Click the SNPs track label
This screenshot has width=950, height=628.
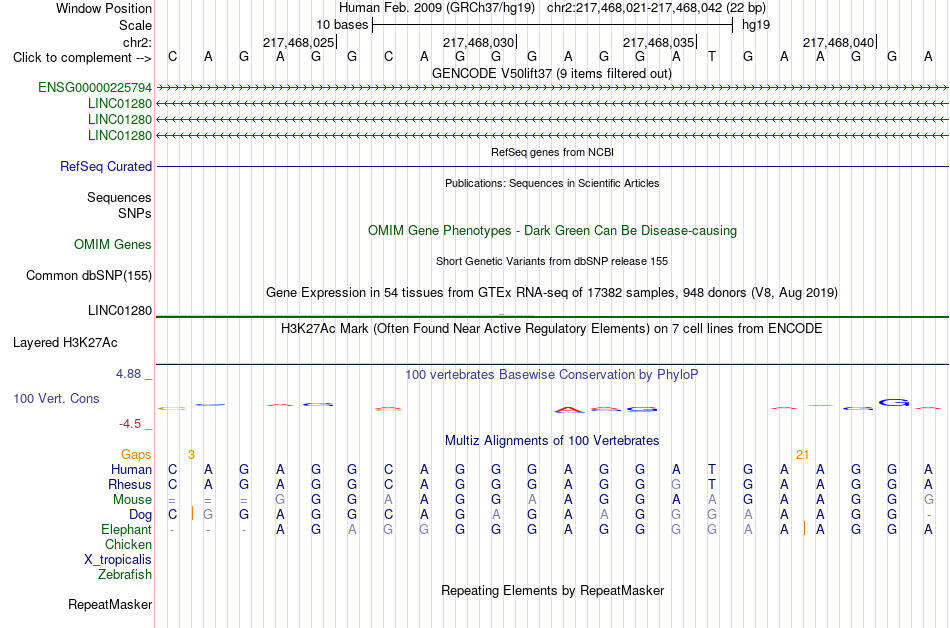135,214
